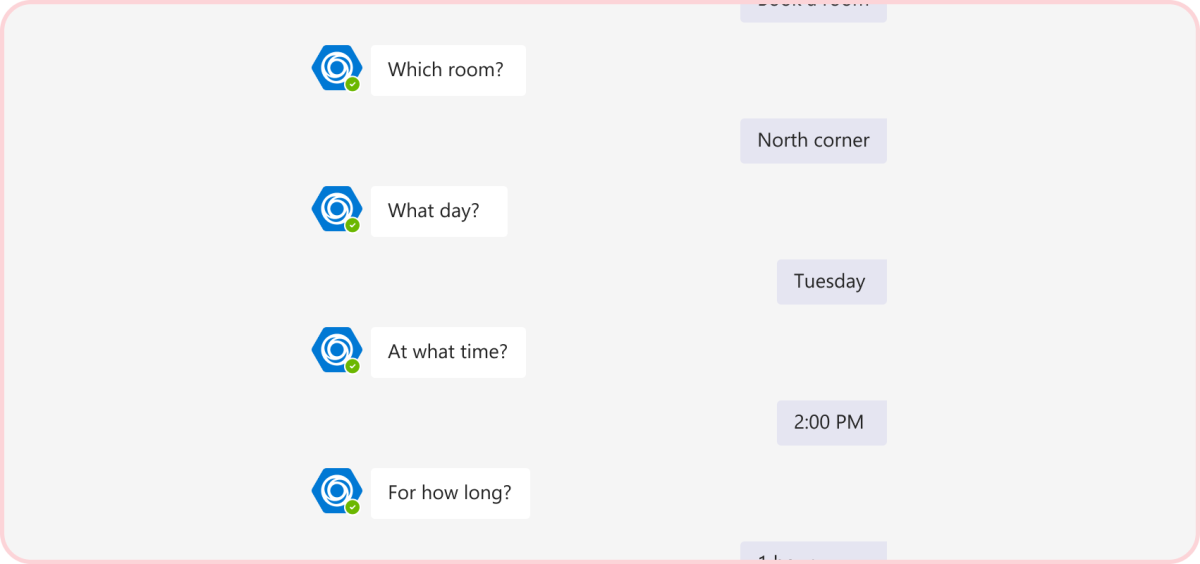Click the "Tuesday" reply bubble
The width and height of the screenshot is (1200, 564).
(x=831, y=282)
